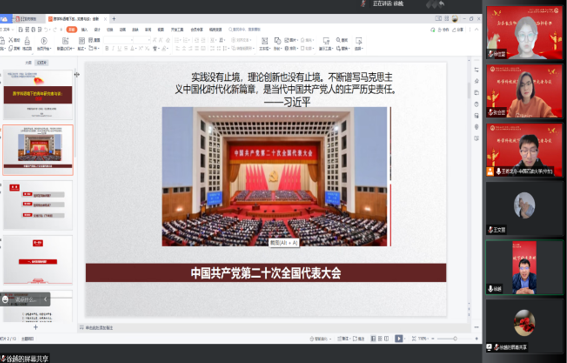Click the New Slide icon in ribbon
The width and height of the screenshot is (567, 363).
pyautogui.click(x=65, y=40)
